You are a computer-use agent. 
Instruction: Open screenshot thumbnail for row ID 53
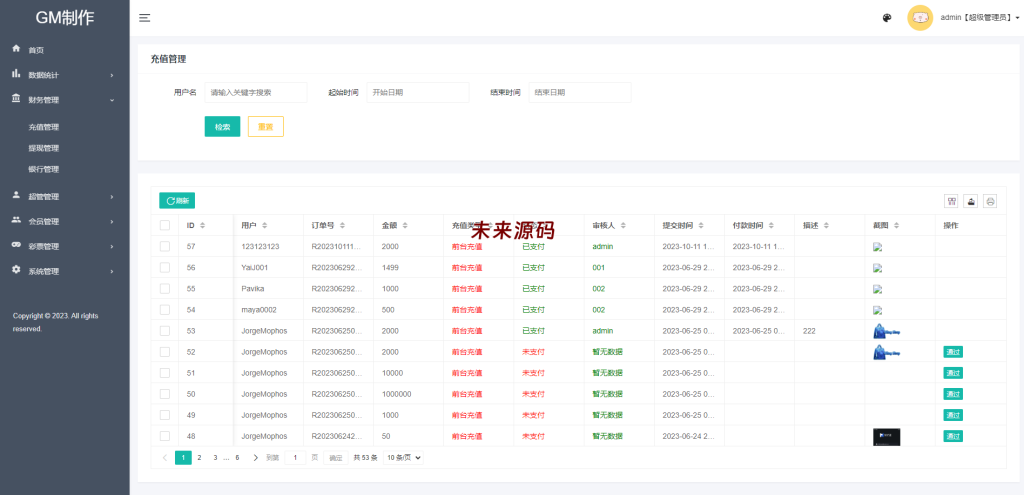(887, 331)
